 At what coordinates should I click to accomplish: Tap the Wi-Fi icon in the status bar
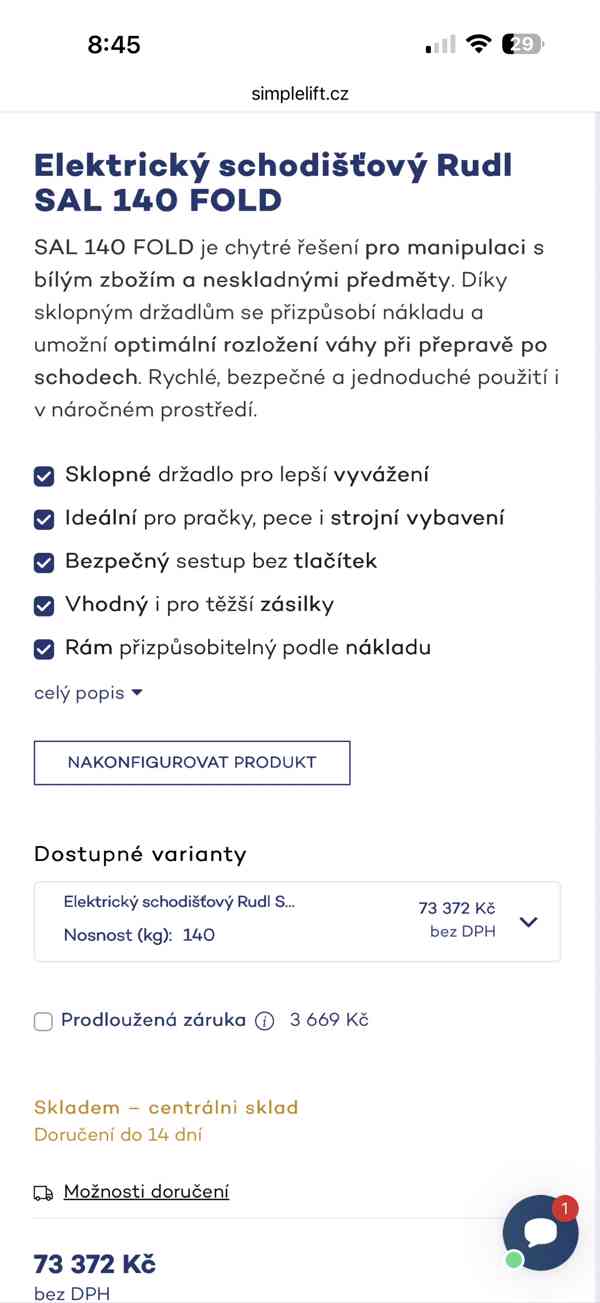click(479, 43)
